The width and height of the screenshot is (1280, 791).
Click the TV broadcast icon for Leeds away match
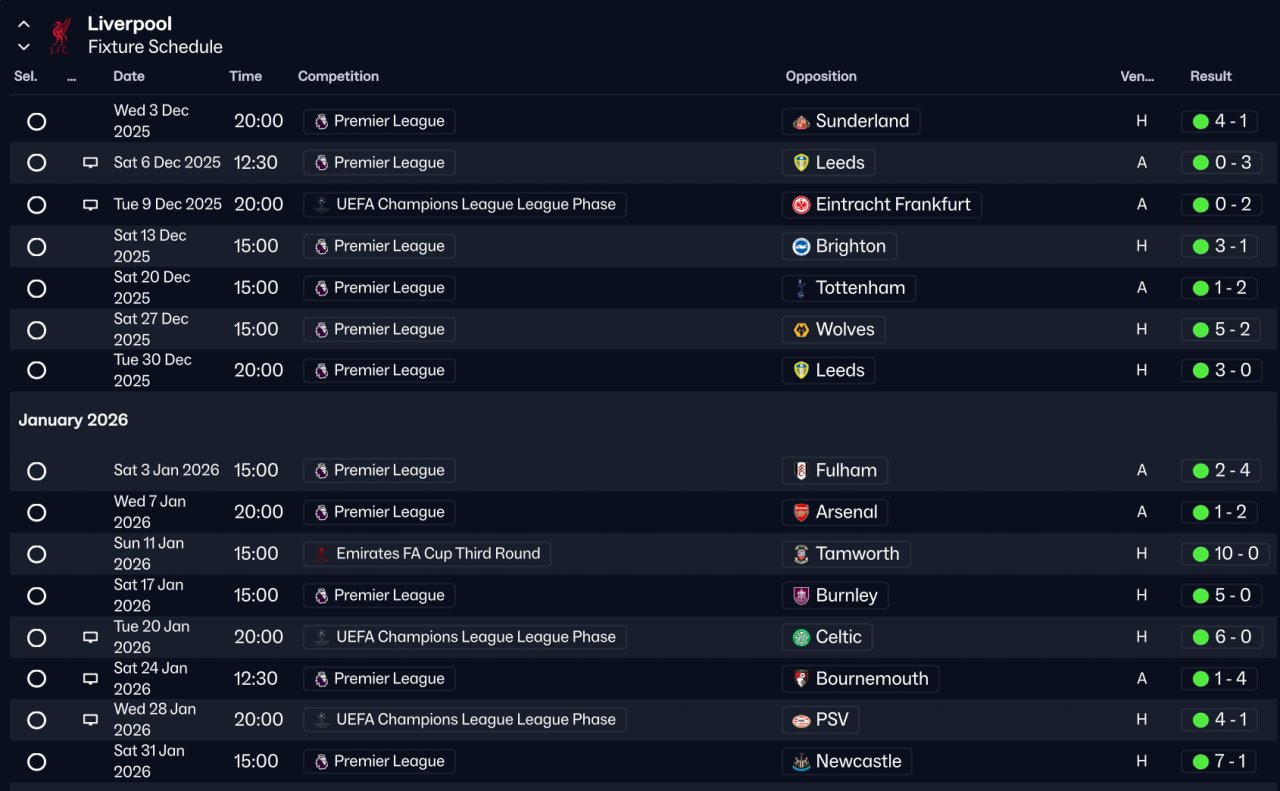tap(90, 163)
